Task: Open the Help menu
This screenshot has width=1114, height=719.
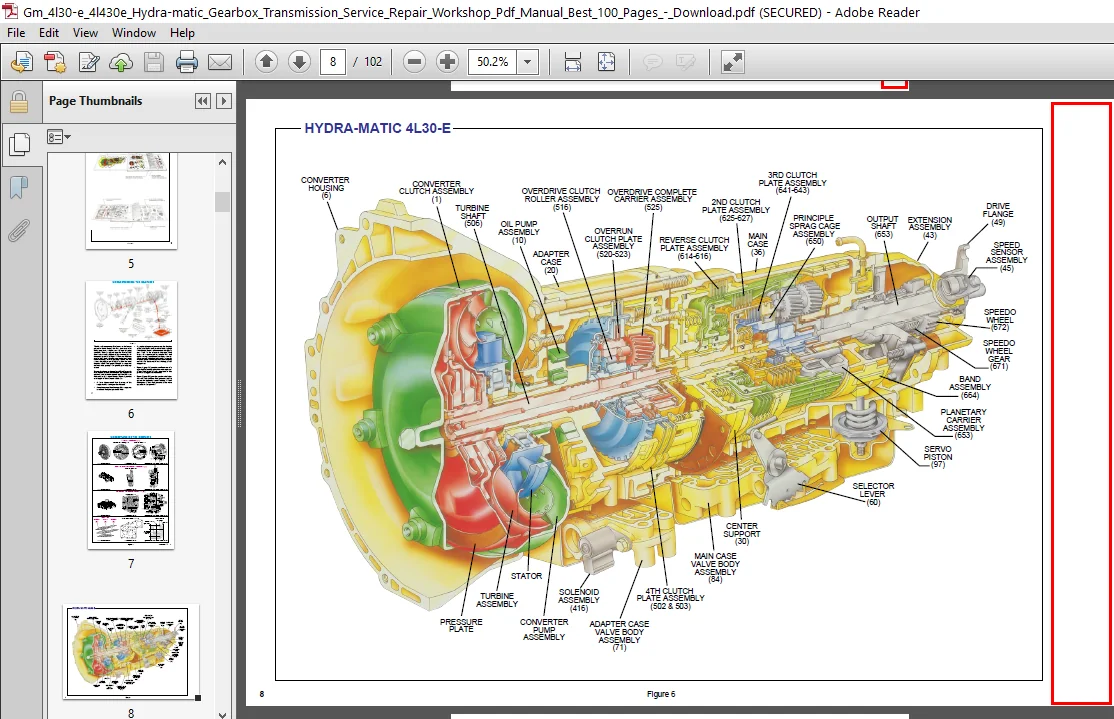Action: [x=182, y=33]
